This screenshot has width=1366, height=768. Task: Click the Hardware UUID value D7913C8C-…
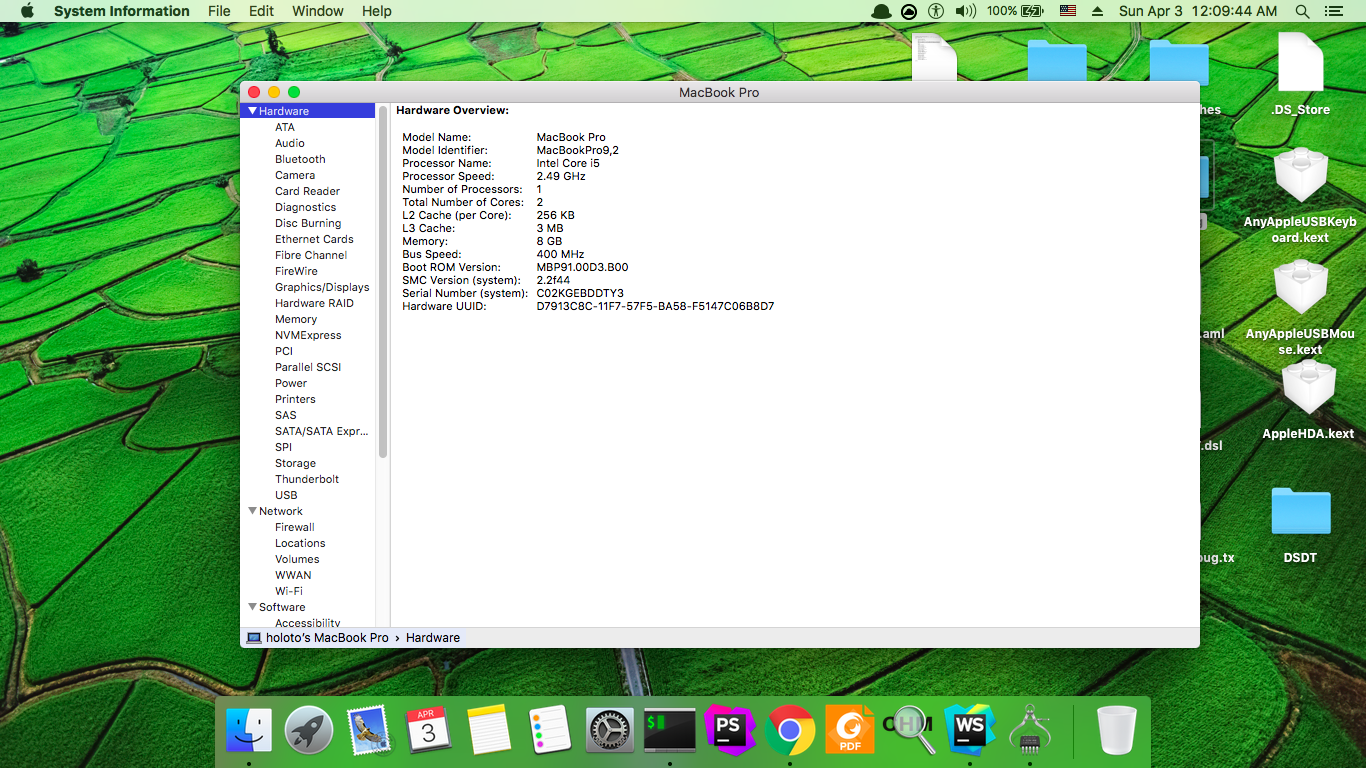655,306
